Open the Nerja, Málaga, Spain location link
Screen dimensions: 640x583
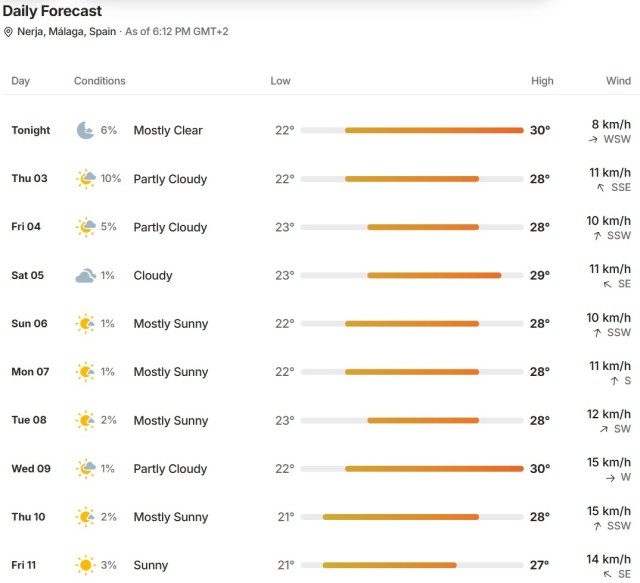coord(67,32)
